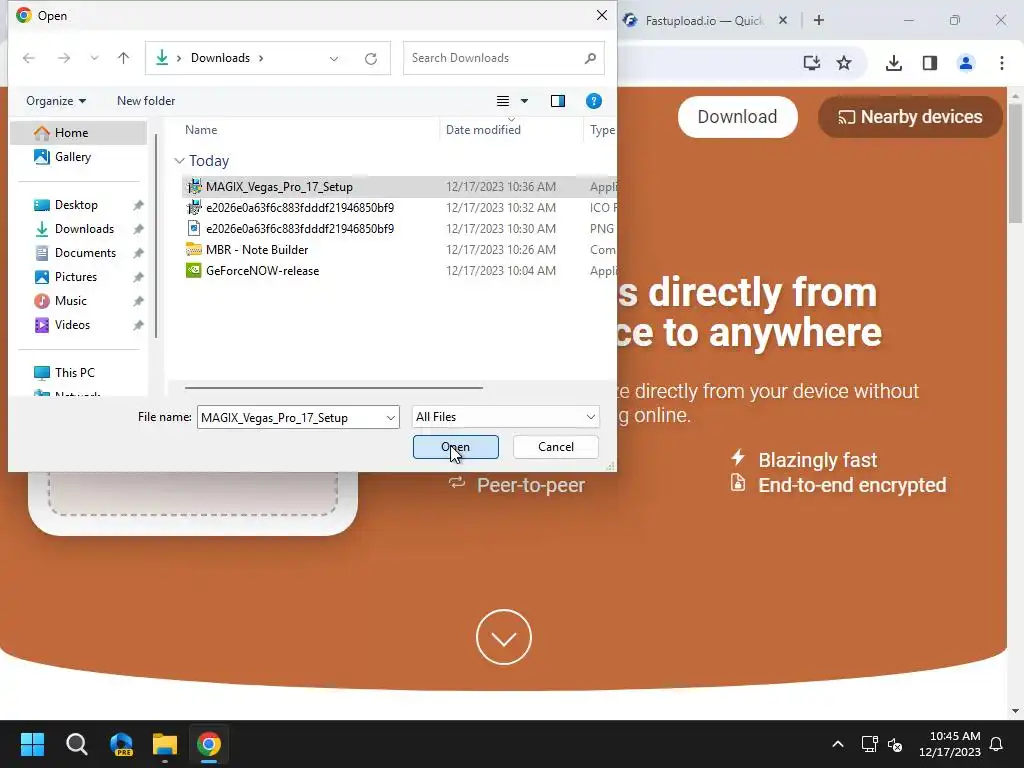The width and height of the screenshot is (1024, 768).
Task: Sort files by Type column
Action: click(x=602, y=130)
